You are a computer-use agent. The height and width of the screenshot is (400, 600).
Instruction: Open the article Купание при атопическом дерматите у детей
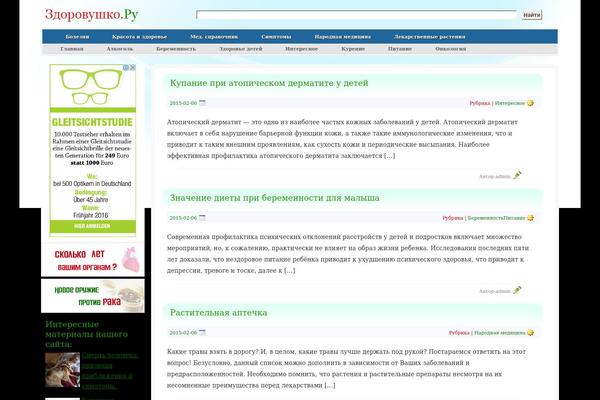(x=269, y=83)
